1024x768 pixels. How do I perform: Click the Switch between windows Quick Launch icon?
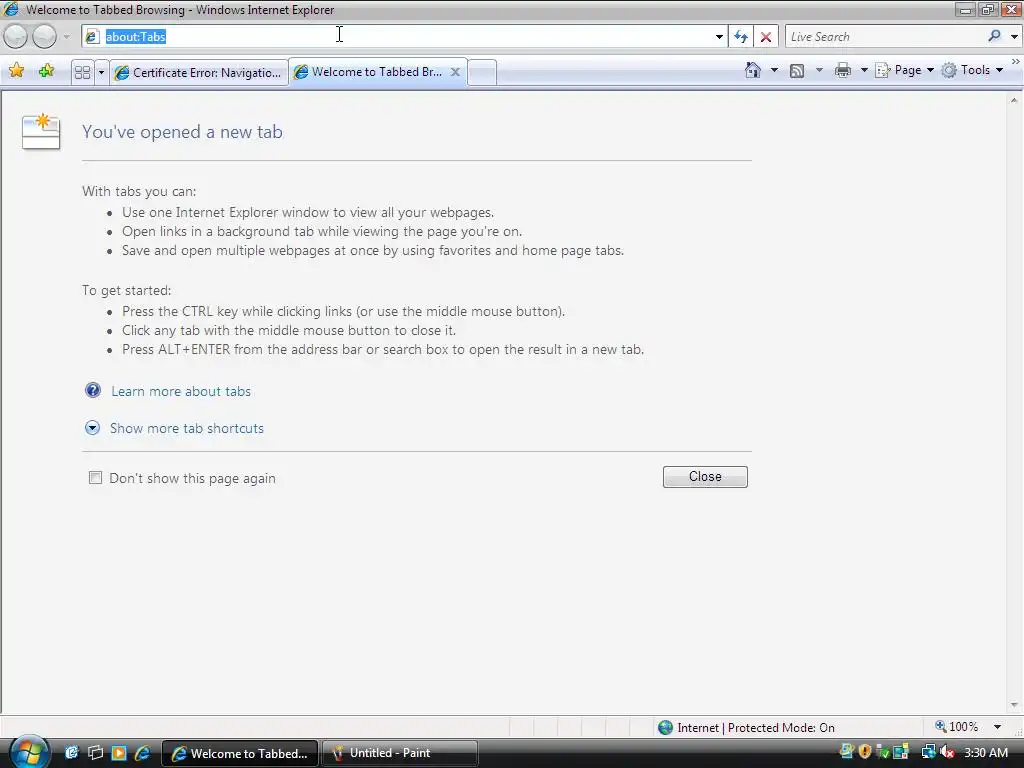(95, 753)
